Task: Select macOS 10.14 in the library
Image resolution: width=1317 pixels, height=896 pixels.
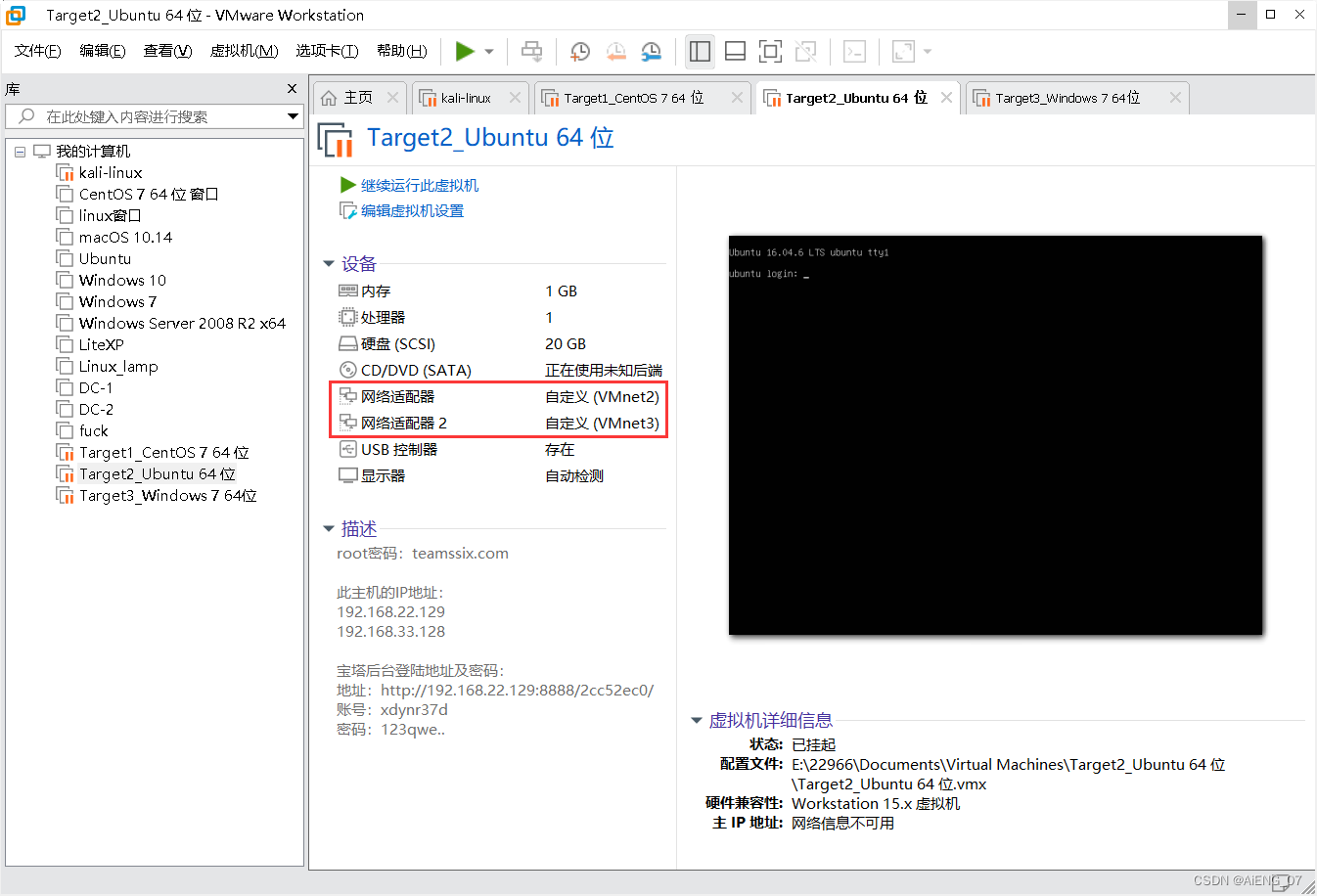Action: coord(125,238)
